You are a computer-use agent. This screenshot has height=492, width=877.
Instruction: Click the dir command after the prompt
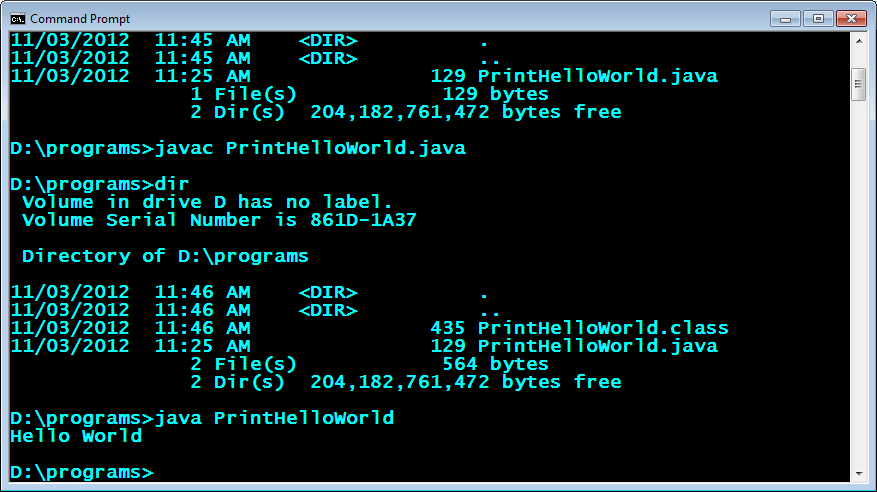tap(165, 184)
